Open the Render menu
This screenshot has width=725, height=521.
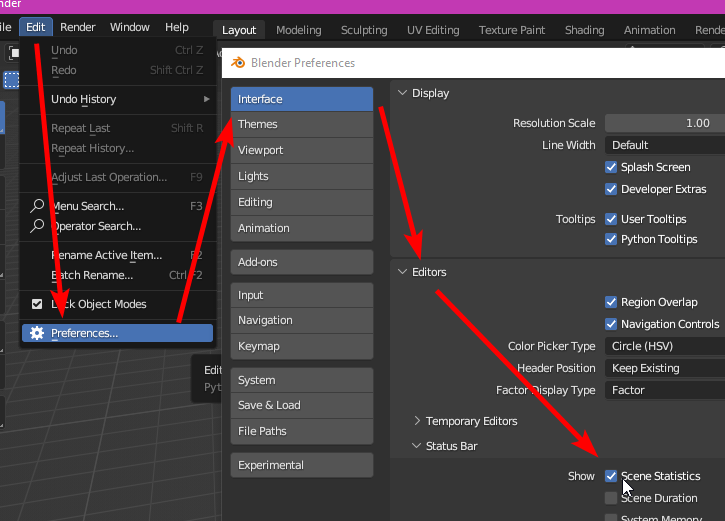78,27
